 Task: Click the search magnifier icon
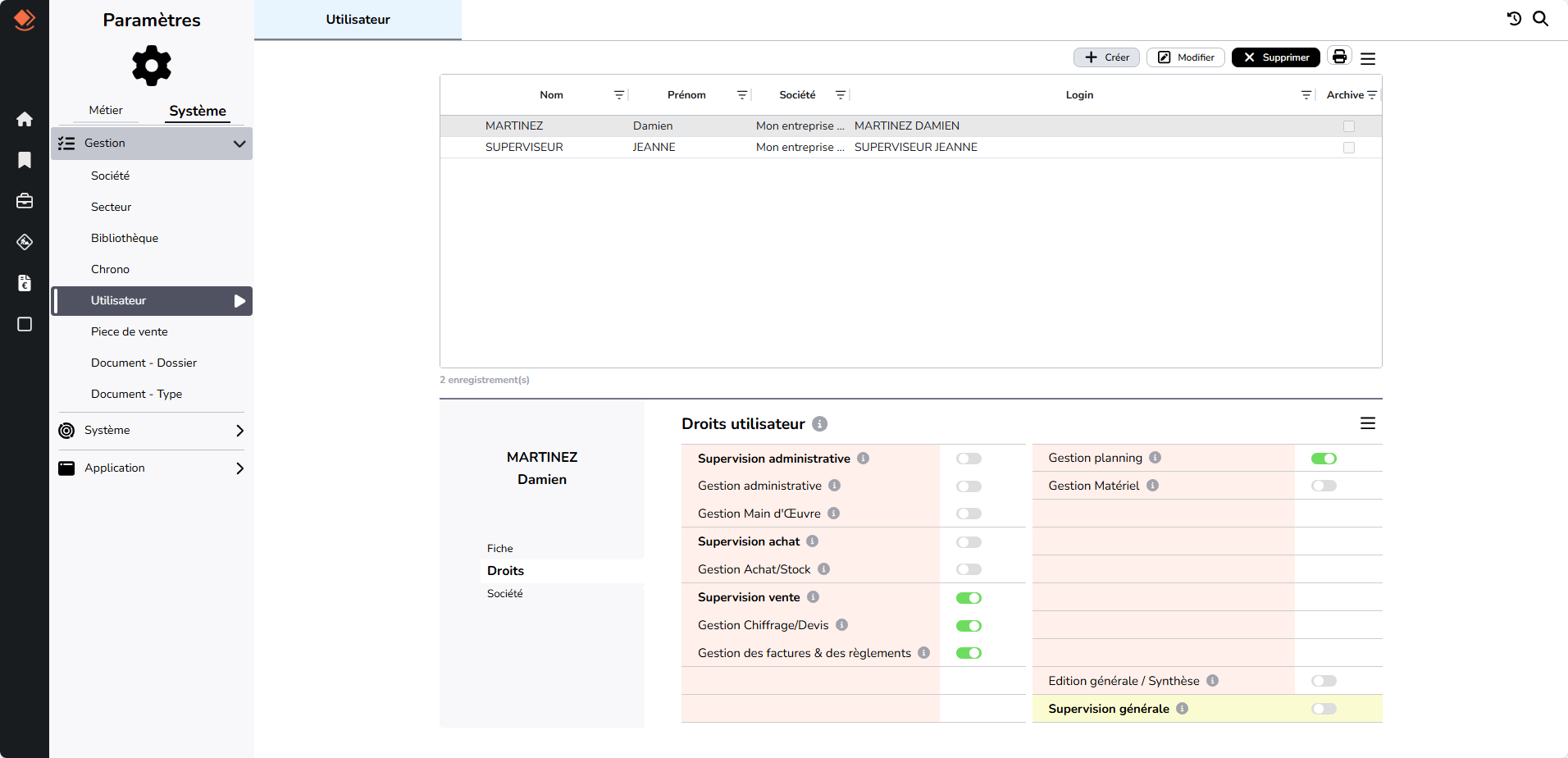pyautogui.click(x=1541, y=19)
